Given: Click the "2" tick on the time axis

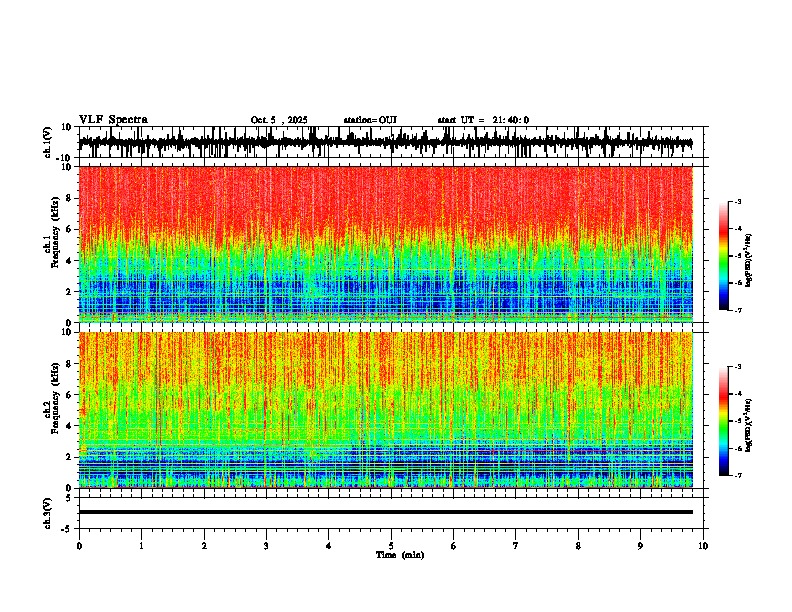Looking at the screenshot, I should click(x=204, y=546).
